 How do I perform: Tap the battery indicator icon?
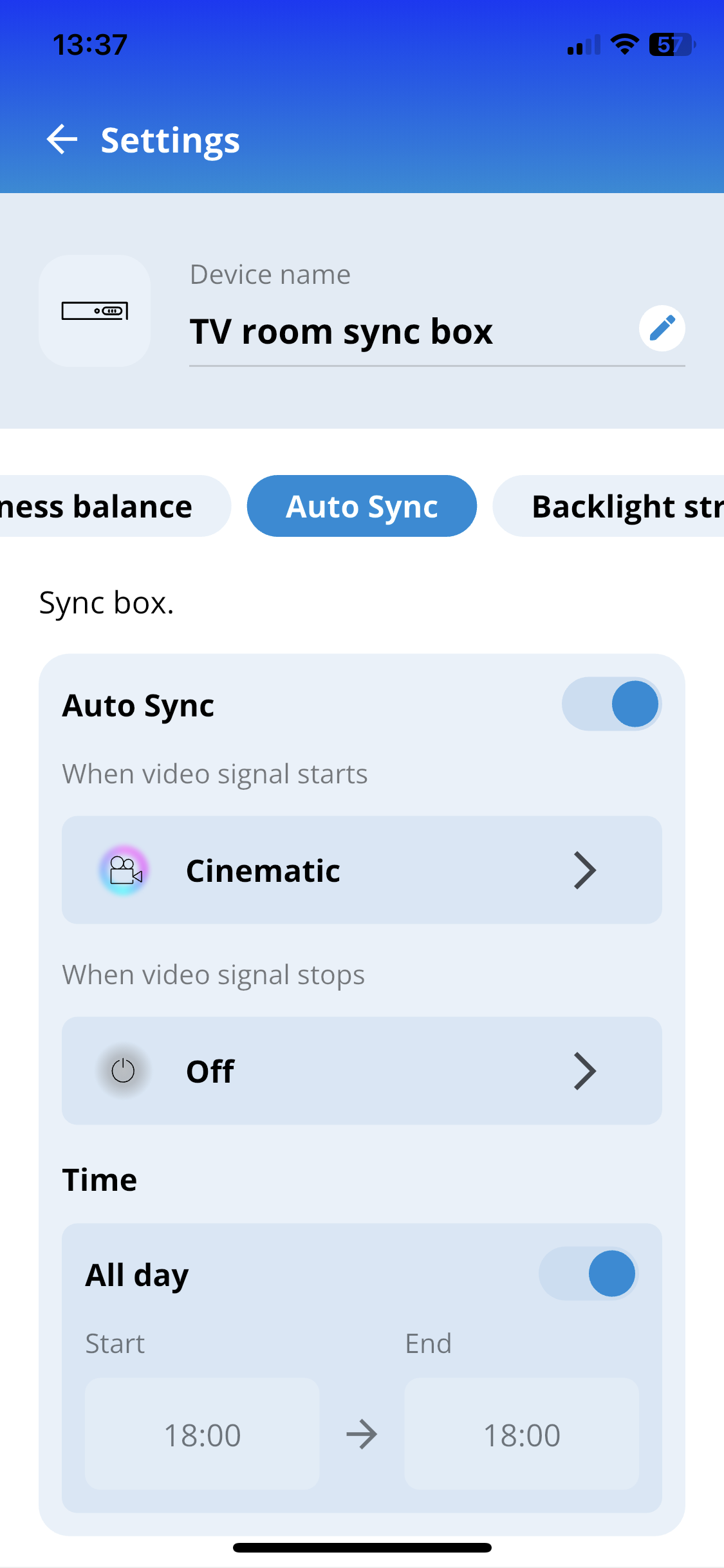(x=671, y=44)
